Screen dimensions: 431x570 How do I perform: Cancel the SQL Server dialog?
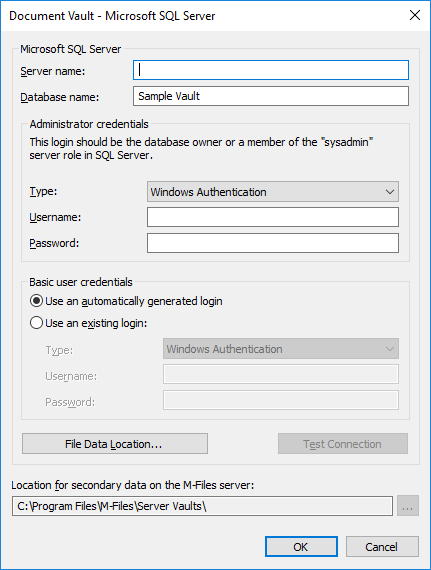382,546
